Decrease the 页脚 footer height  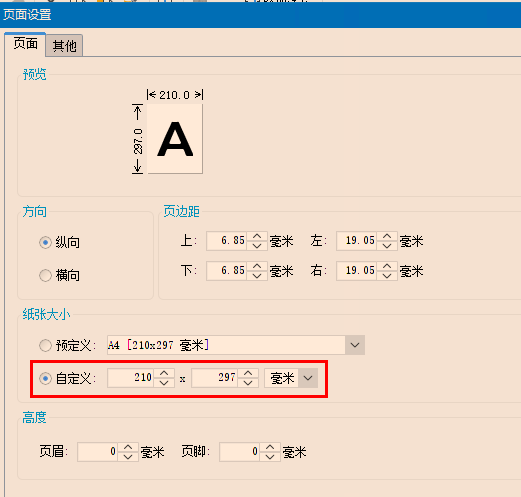pos(270,457)
